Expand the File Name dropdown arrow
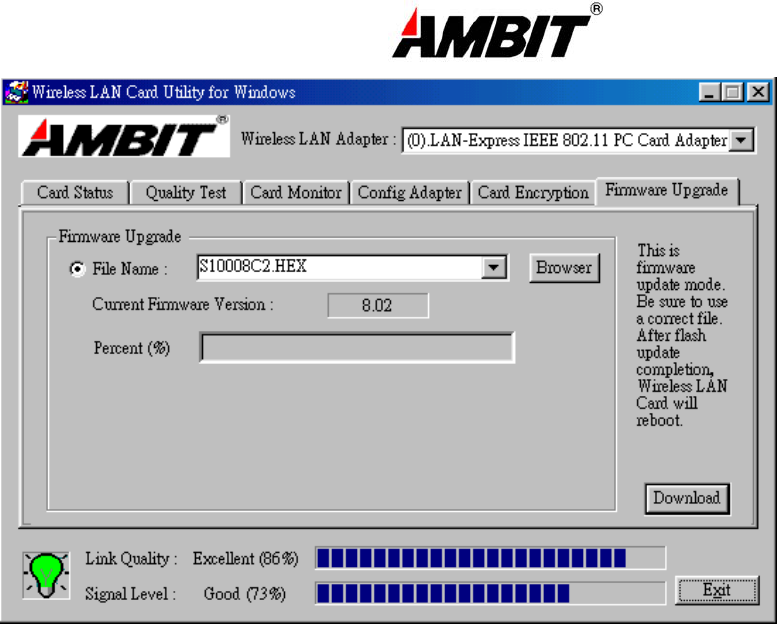The width and height of the screenshot is (777, 624). tap(494, 268)
